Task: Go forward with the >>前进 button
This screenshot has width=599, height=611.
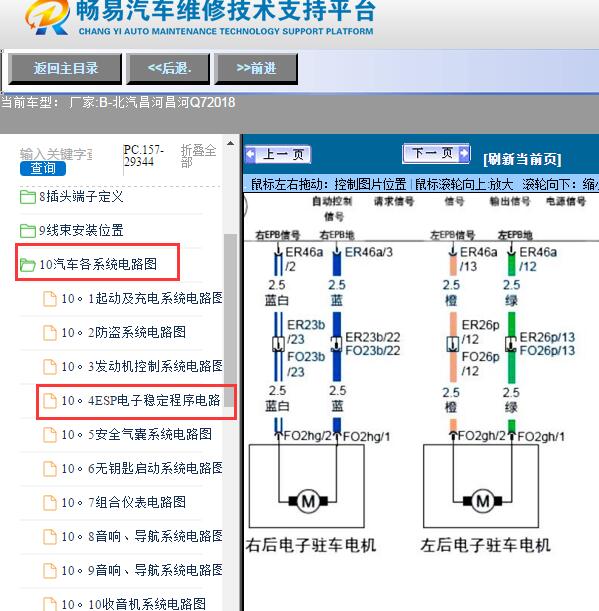Action: [256, 69]
